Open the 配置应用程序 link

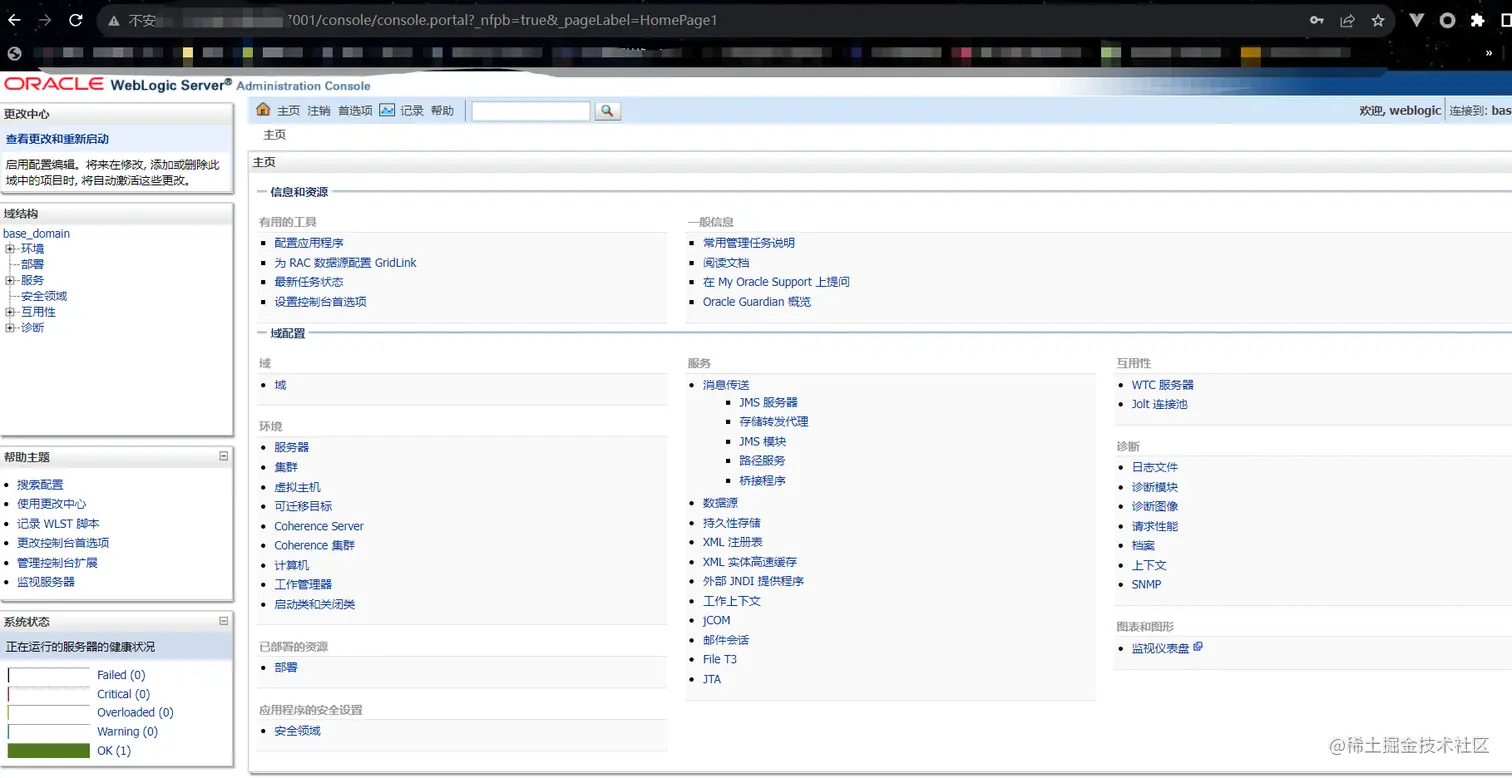point(309,243)
